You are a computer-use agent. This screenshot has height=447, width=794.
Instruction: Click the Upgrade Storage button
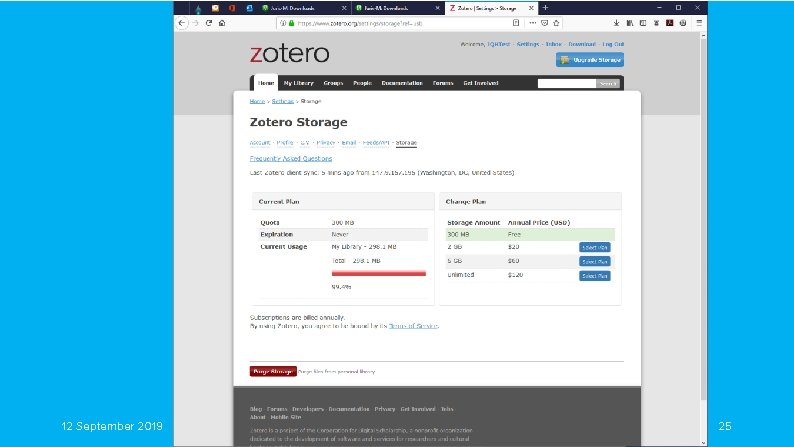pos(589,60)
